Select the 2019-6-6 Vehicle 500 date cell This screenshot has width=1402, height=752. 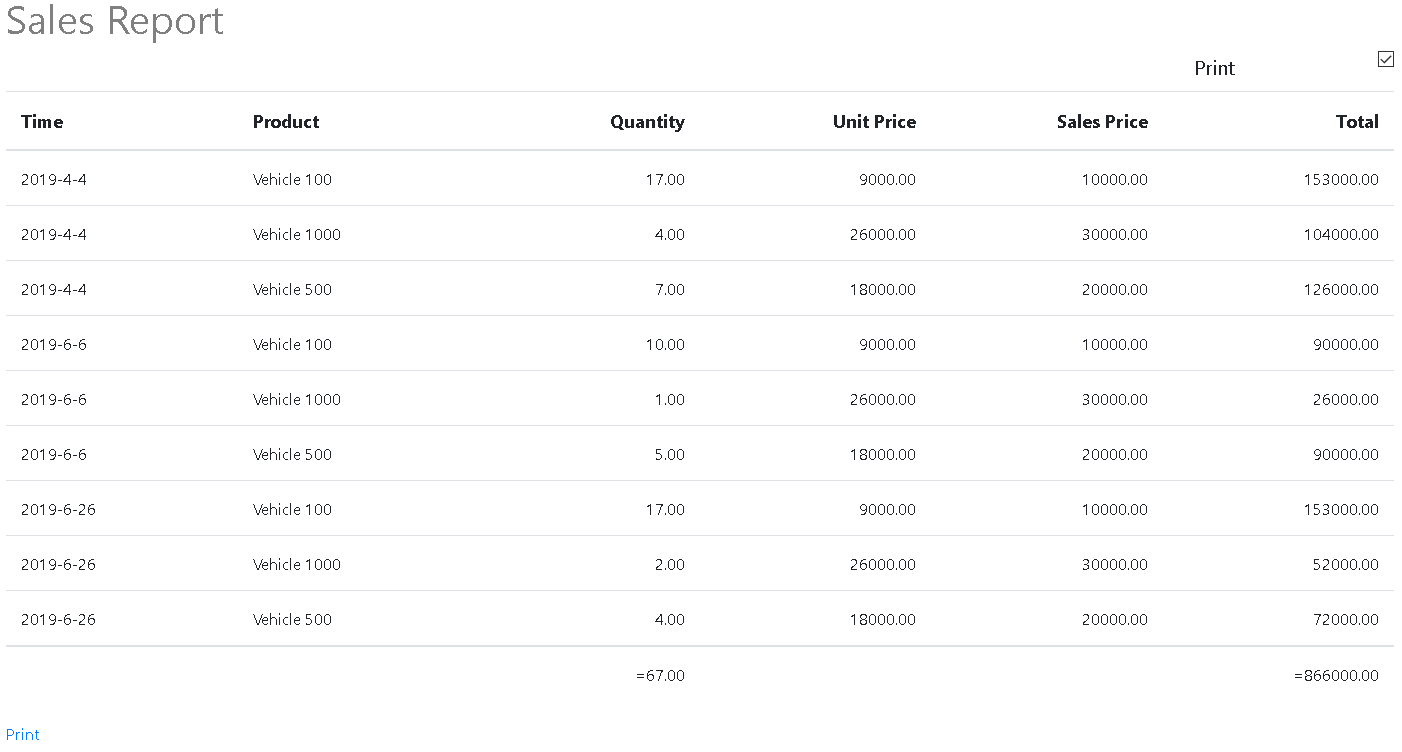click(x=54, y=454)
